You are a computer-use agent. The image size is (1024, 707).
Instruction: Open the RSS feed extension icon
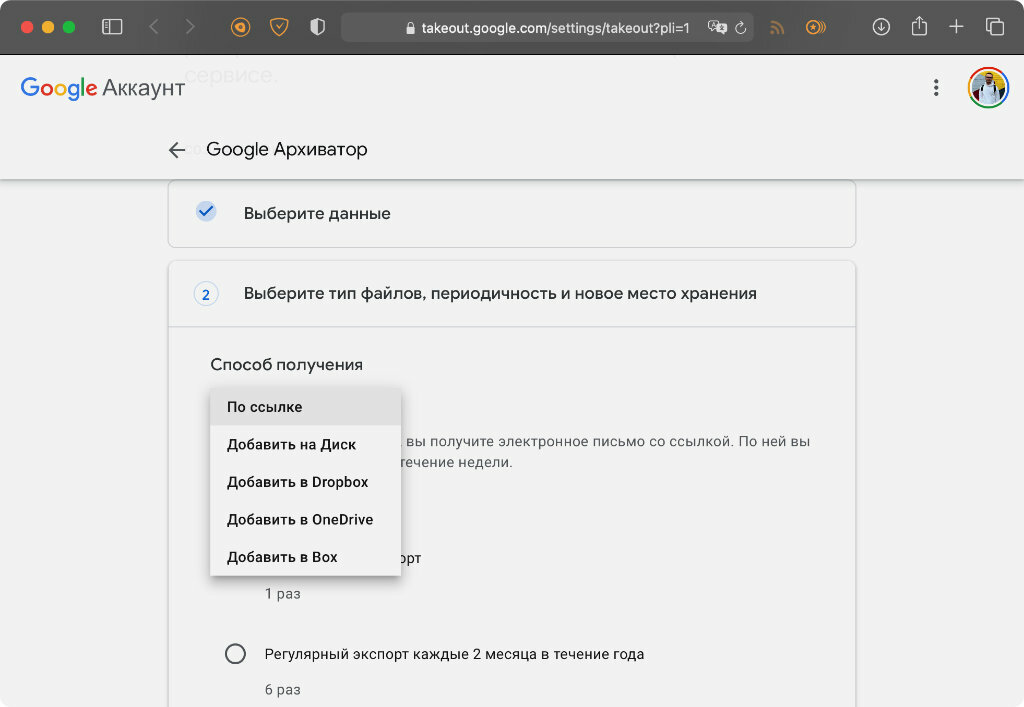point(776,27)
